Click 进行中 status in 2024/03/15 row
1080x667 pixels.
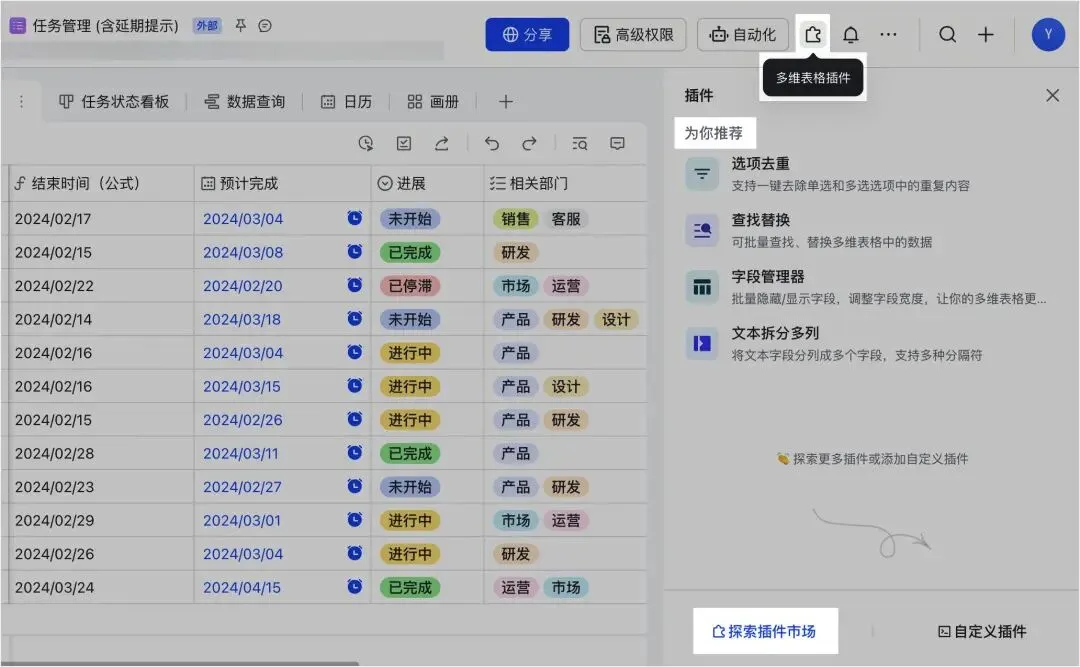pos(410,386)
